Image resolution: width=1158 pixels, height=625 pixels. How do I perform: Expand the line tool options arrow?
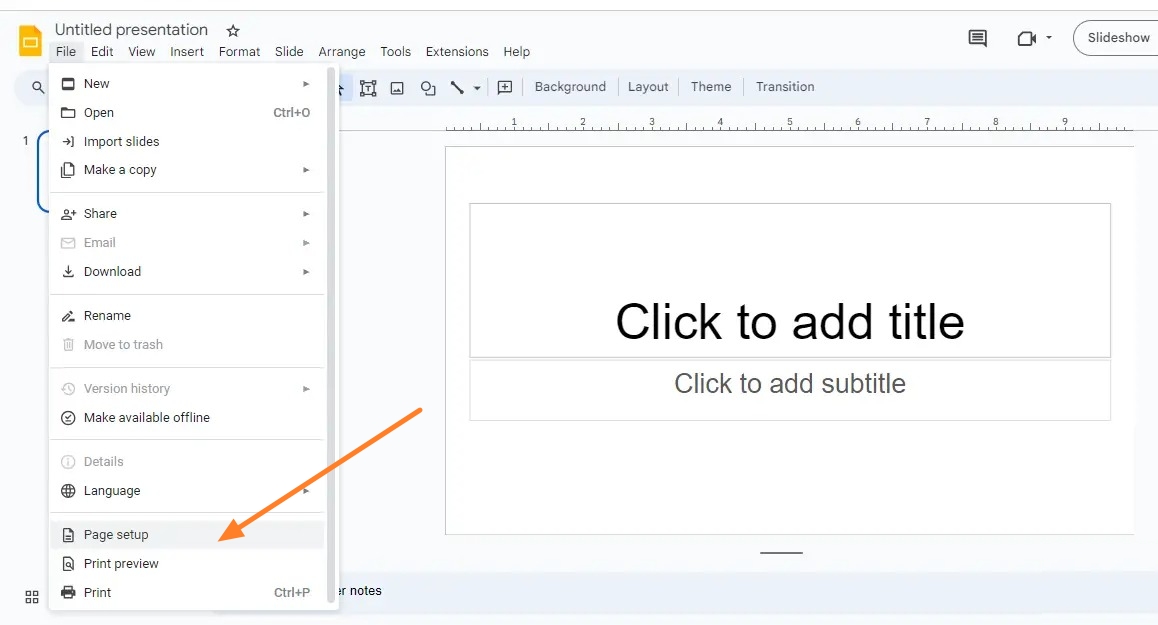475,87
